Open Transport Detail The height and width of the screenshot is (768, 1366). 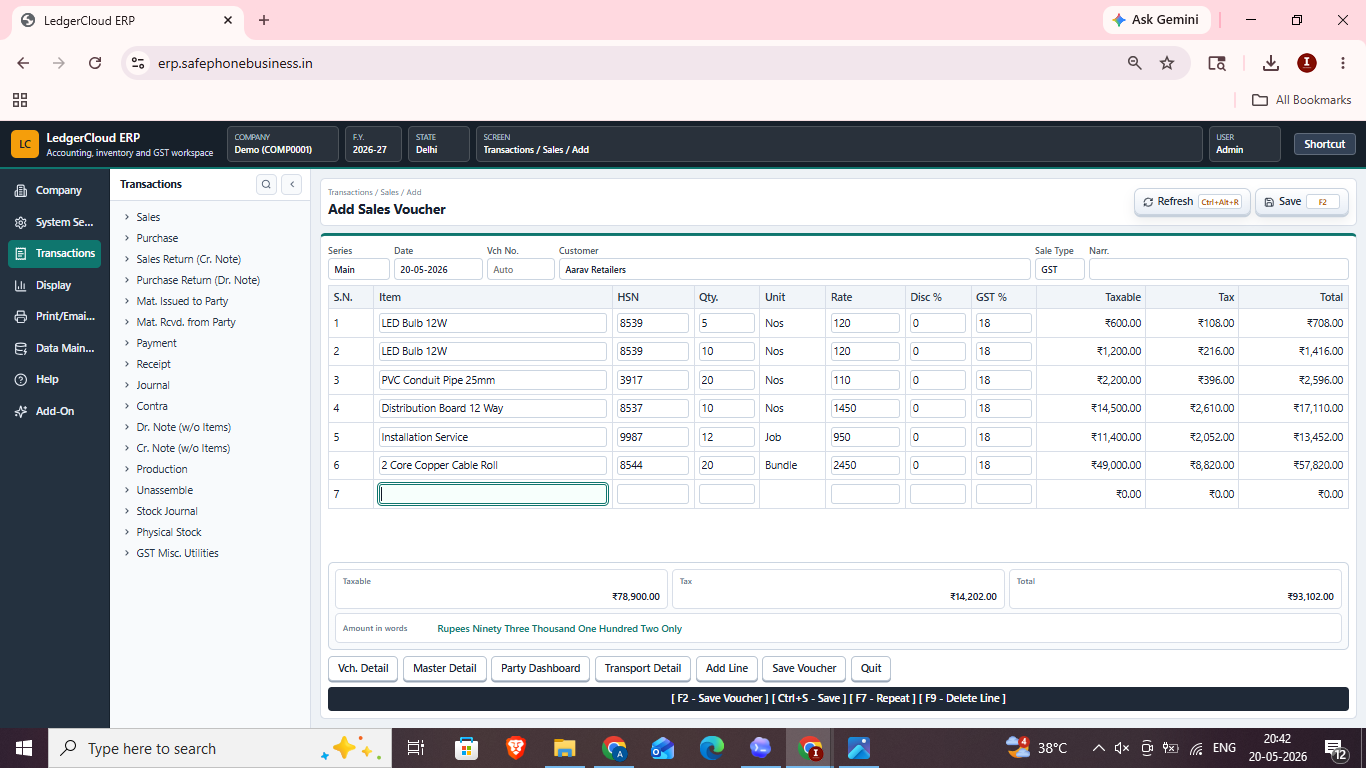coord(643,668)
